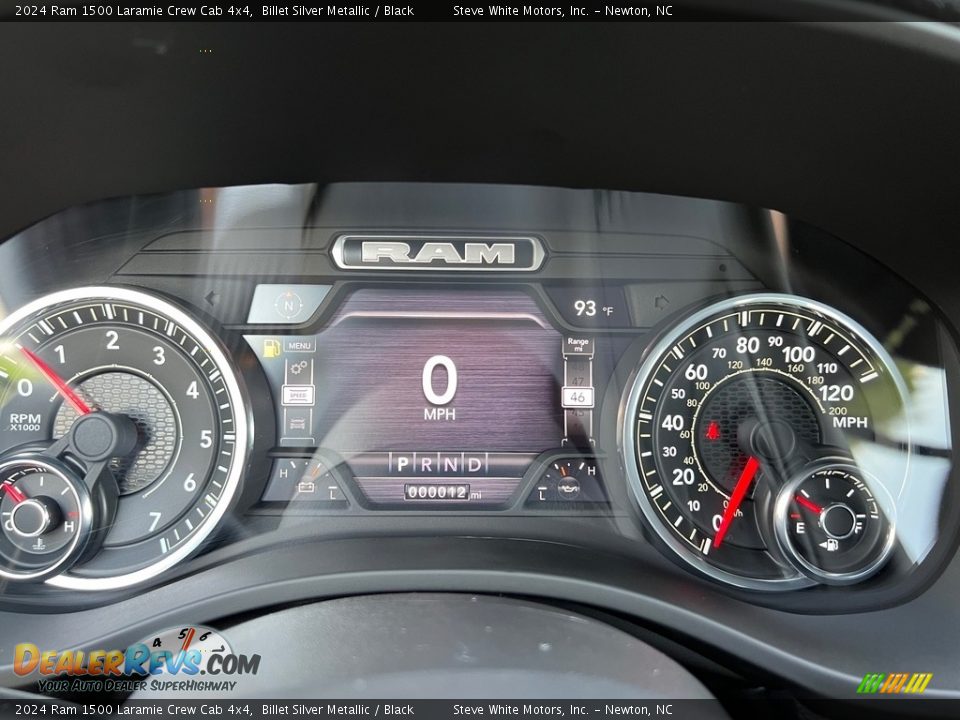Tap the compass N heading indicator
Image resolution: width=960 pixels, height=720 pixels.
point(288,304)
